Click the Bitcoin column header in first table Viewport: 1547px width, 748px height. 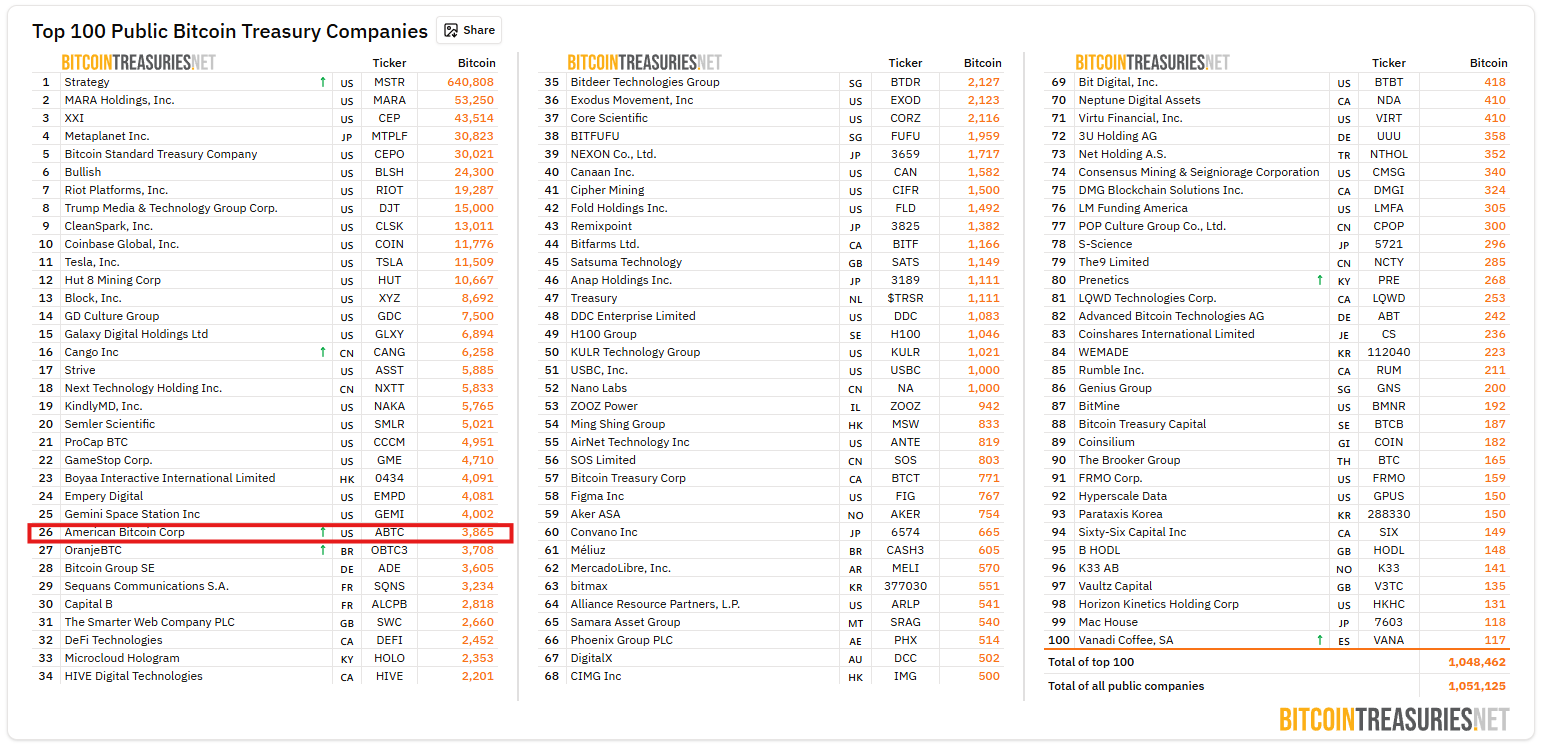(x=476, y=63)
